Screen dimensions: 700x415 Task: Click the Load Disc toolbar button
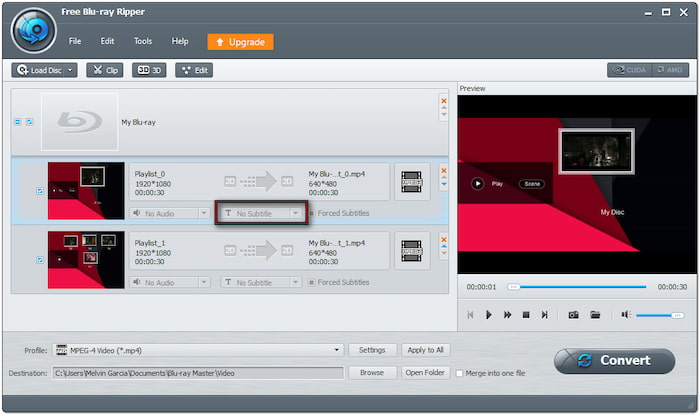(x=43, y=70)
